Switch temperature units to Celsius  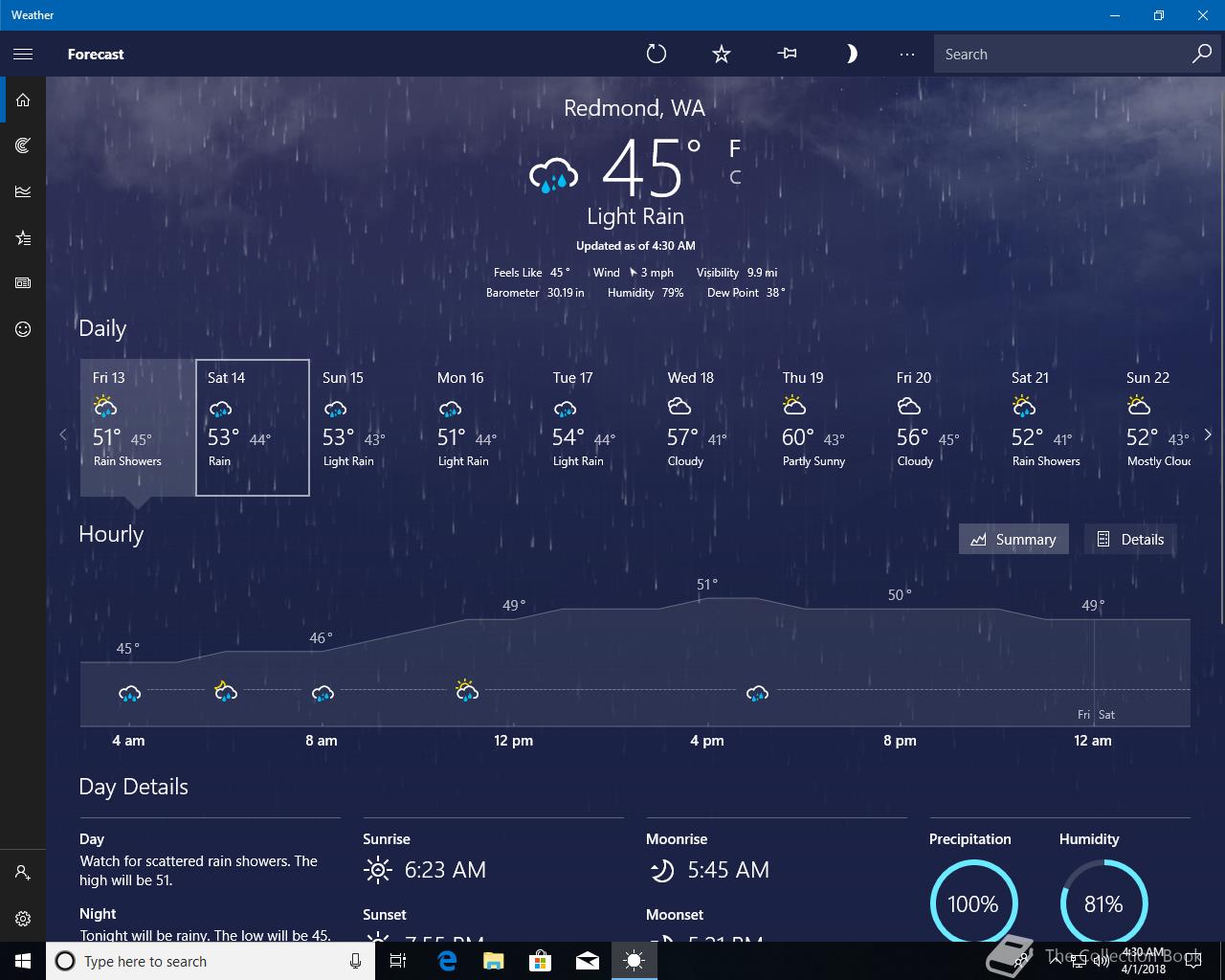tap(735, 177)
